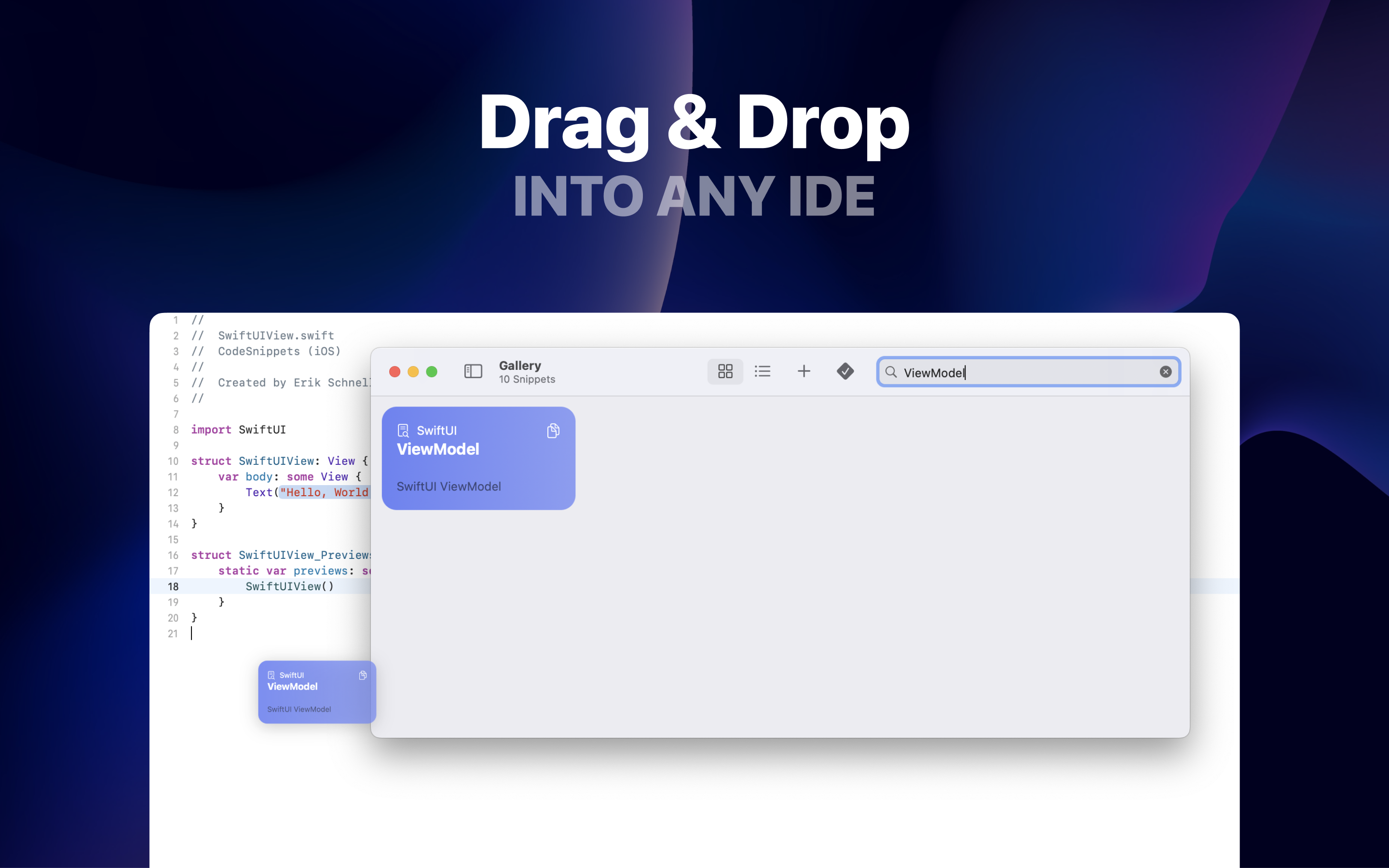Click the search magnifier icon

point(891,372)
